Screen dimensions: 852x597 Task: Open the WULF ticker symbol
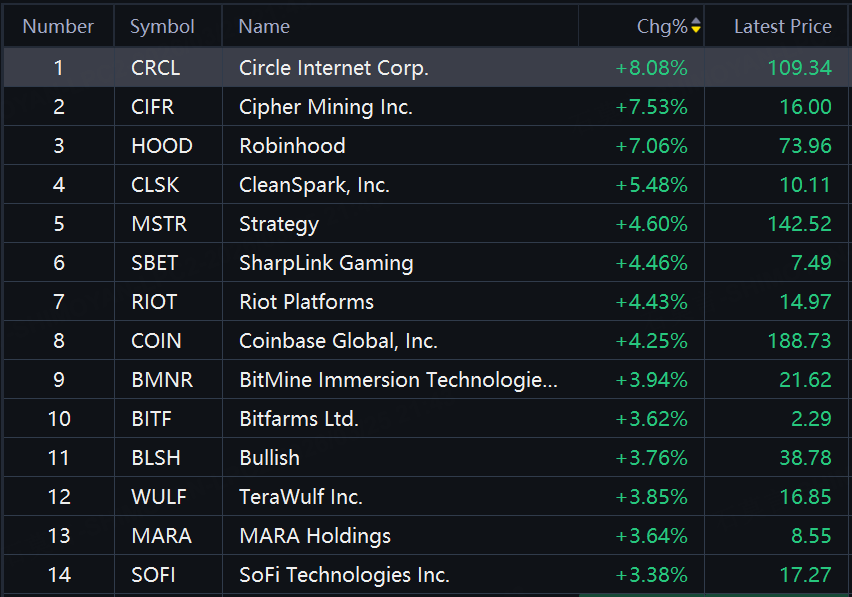coord(158,497)
